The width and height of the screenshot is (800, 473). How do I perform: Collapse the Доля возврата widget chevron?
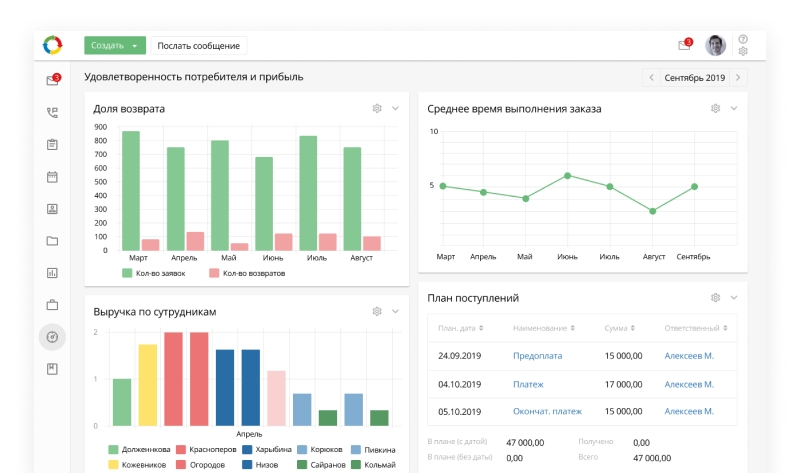click(395, 108)
